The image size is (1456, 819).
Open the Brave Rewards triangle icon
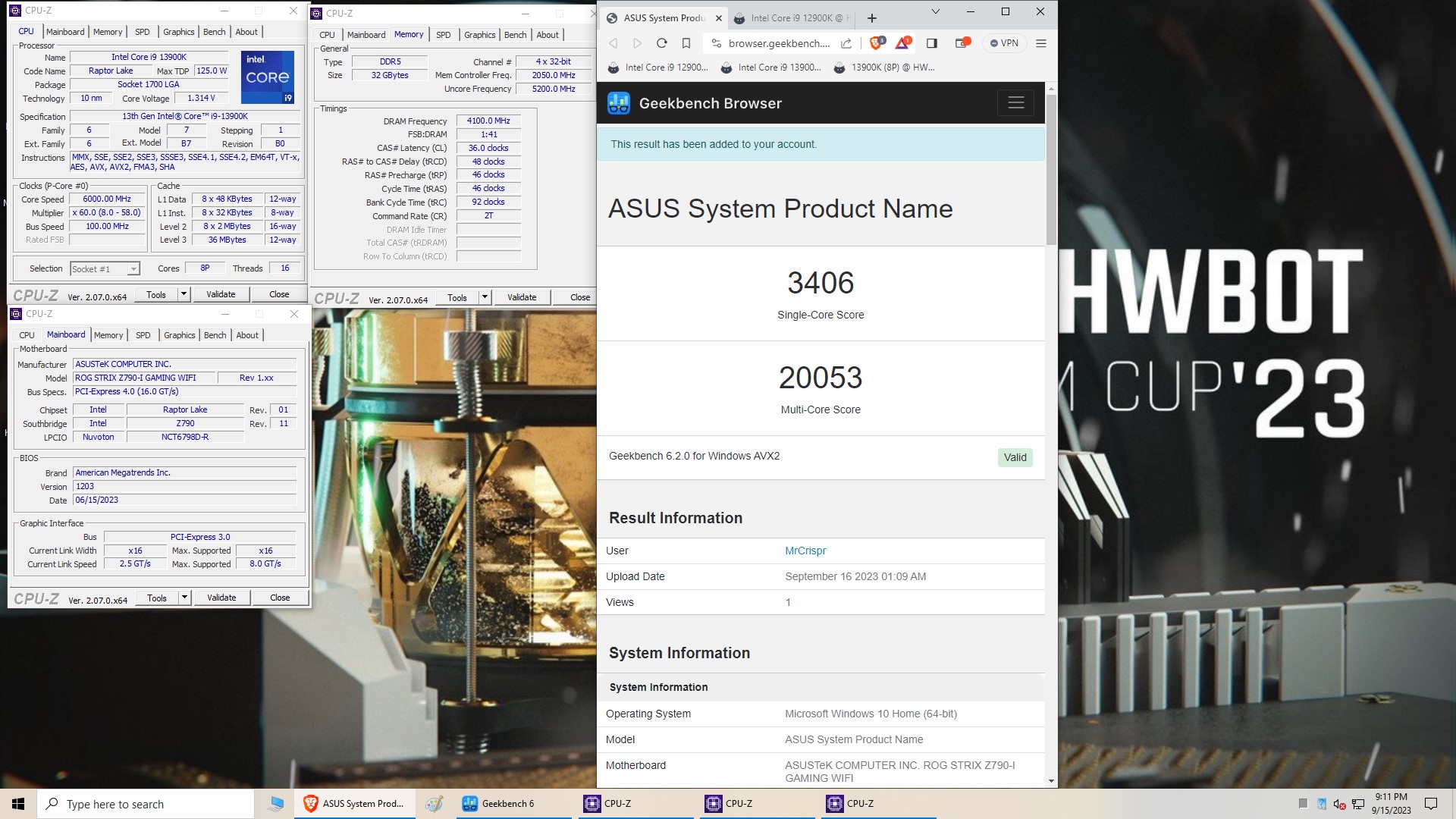click(902, 43)
